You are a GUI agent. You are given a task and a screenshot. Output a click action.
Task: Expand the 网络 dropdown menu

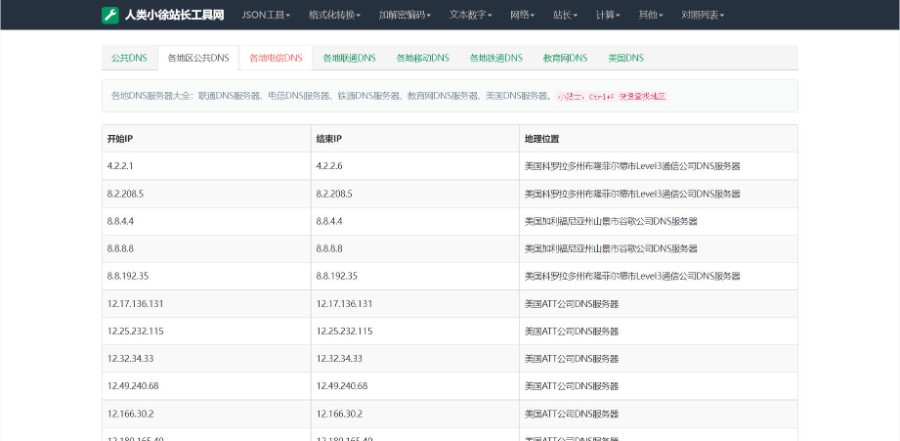point(522,15)
